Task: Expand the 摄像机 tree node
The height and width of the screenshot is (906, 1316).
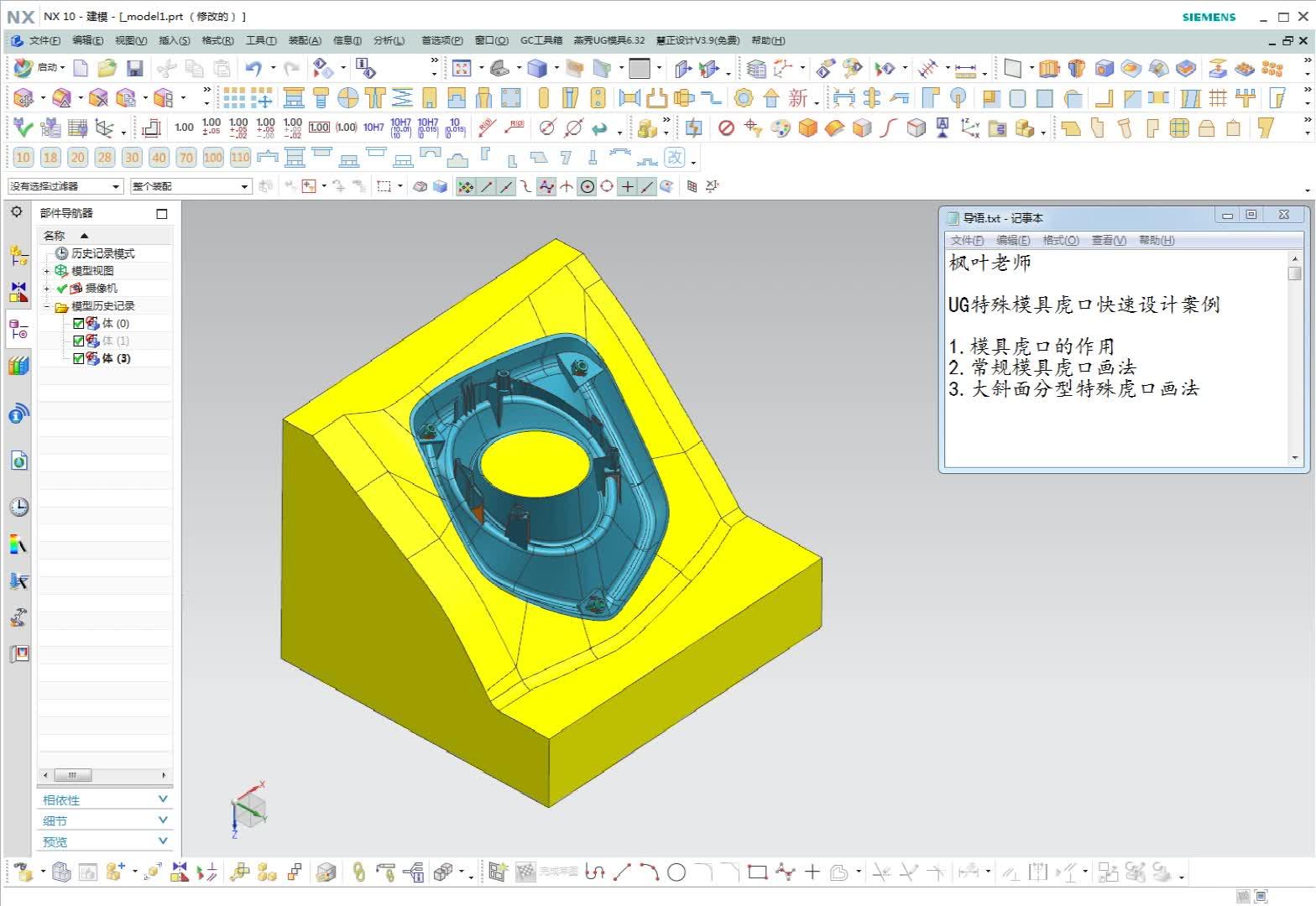Action: [x=47, y=289]
